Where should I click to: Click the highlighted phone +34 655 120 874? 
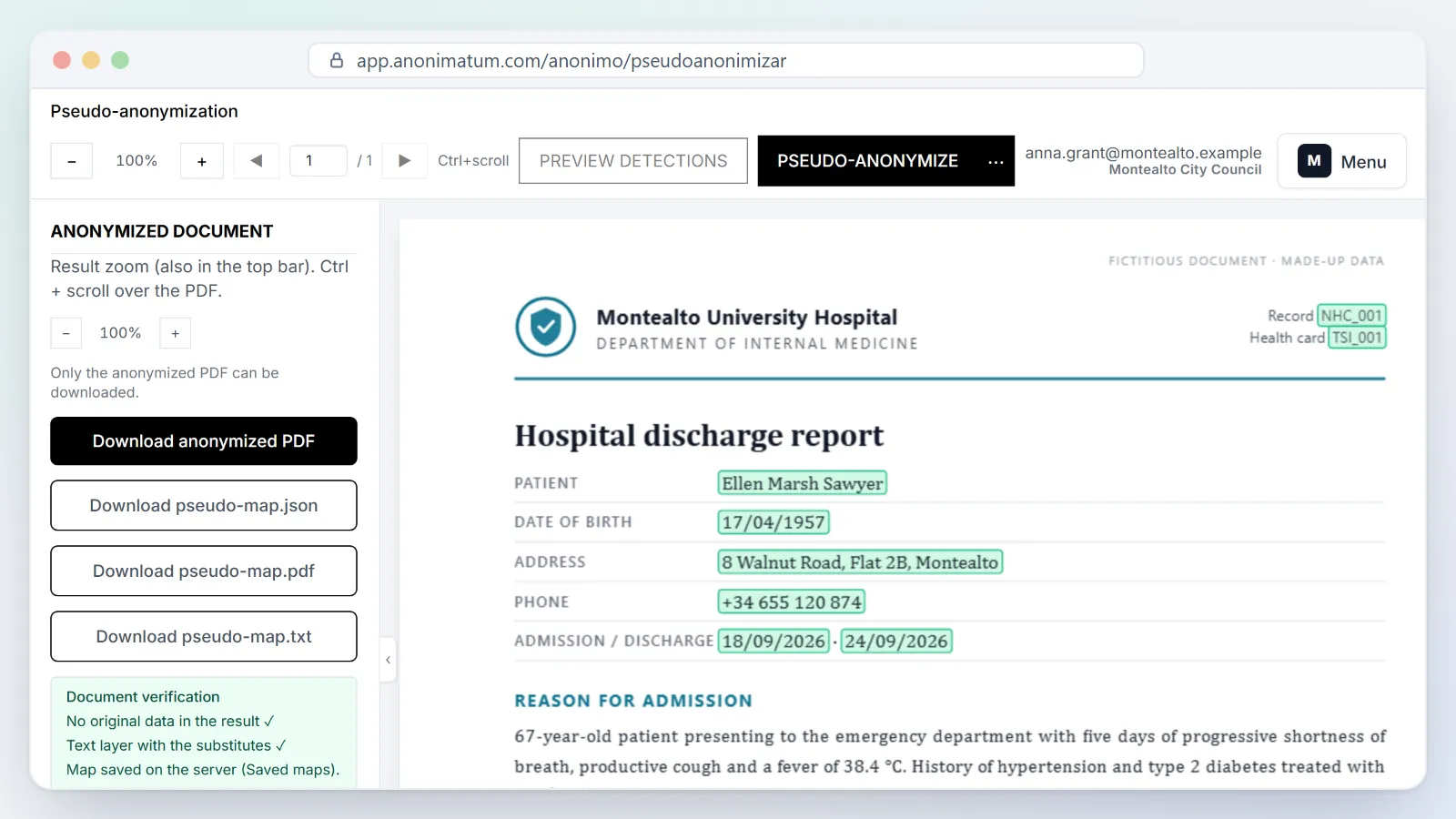pos(791,602)
